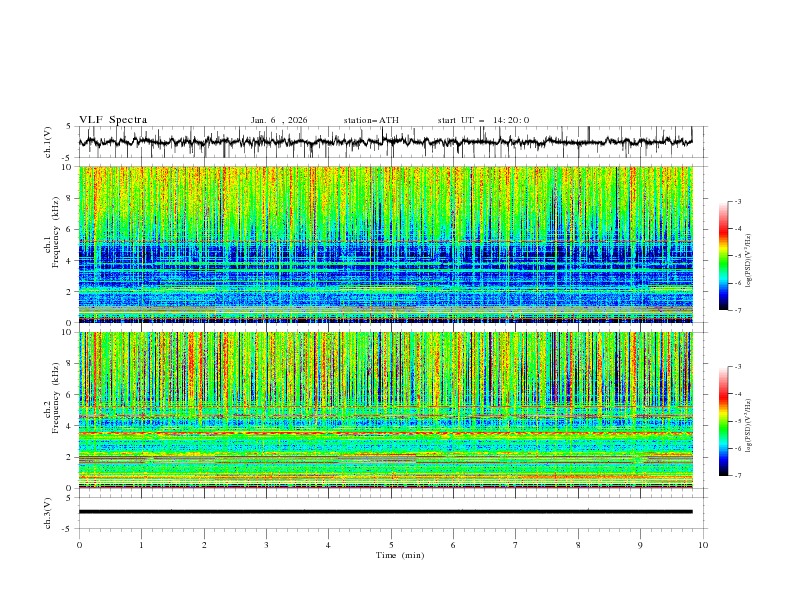Click the upper PSD color scale bar

(x=723, y=256)
